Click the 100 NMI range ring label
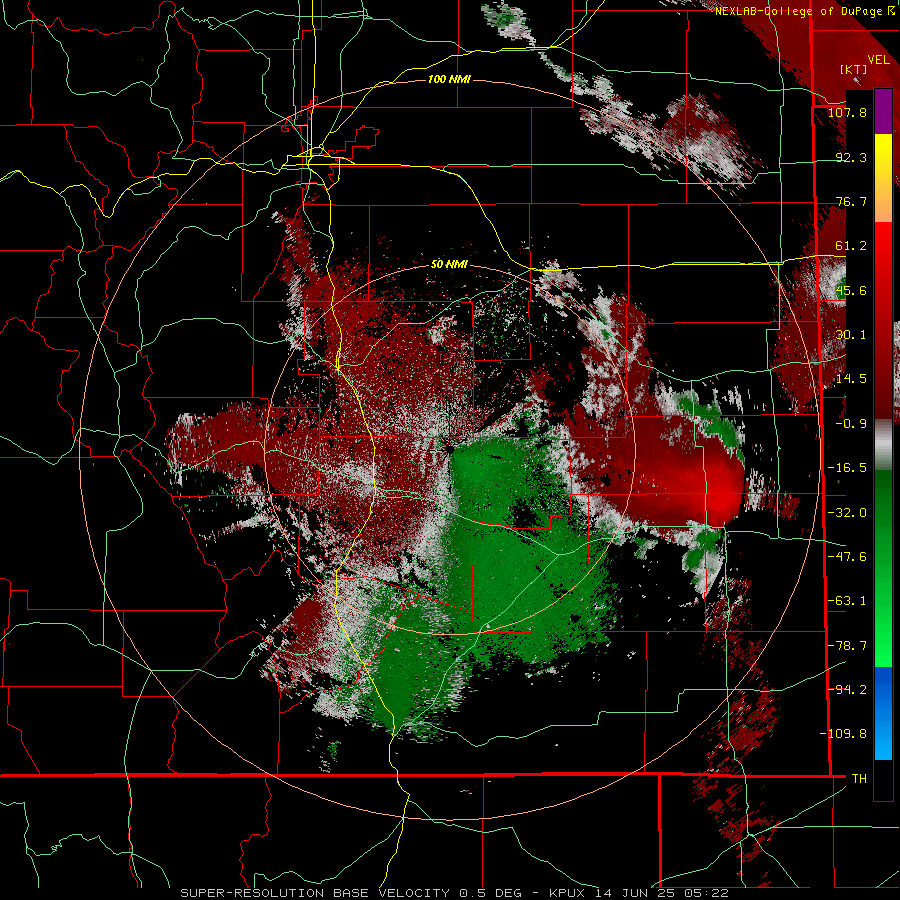The width and height of the screenshot is (900, 900). click(449, 79)
